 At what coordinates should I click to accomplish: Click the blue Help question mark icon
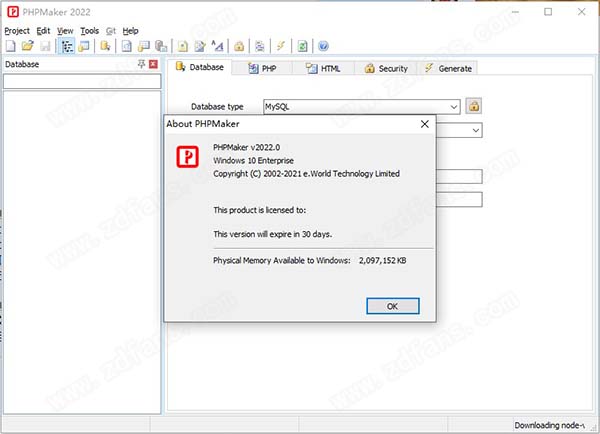(323, 46)
